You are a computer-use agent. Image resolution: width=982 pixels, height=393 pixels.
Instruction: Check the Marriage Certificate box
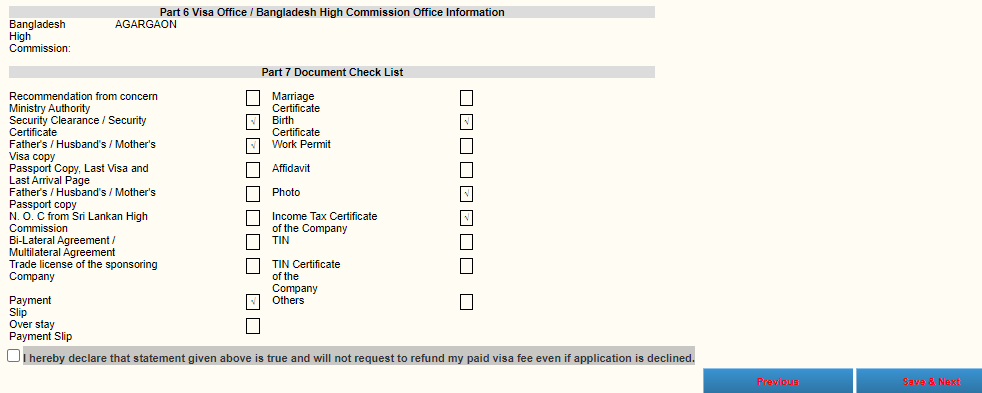click(467, 98)
